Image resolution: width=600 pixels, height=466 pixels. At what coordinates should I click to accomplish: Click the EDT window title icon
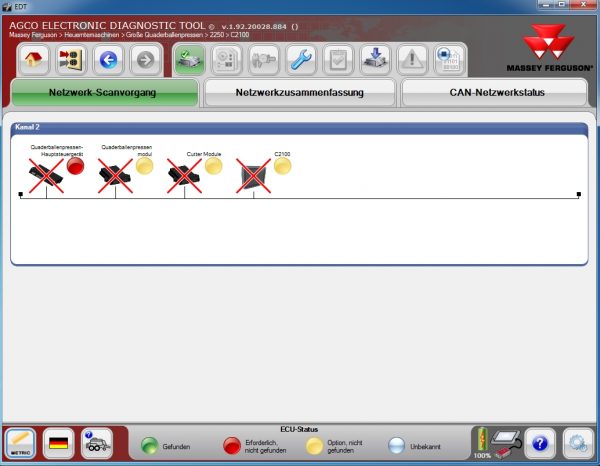point(7,7)
